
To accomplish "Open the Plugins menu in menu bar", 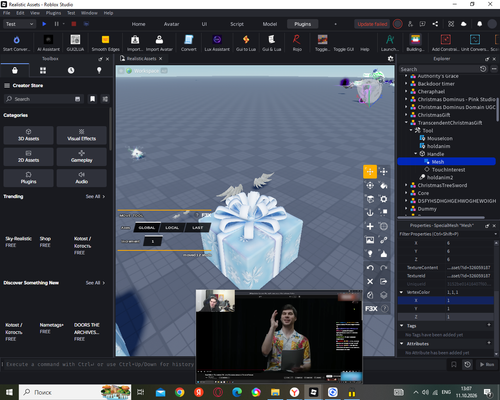I will pyautogui.click(x=53, y=13).
